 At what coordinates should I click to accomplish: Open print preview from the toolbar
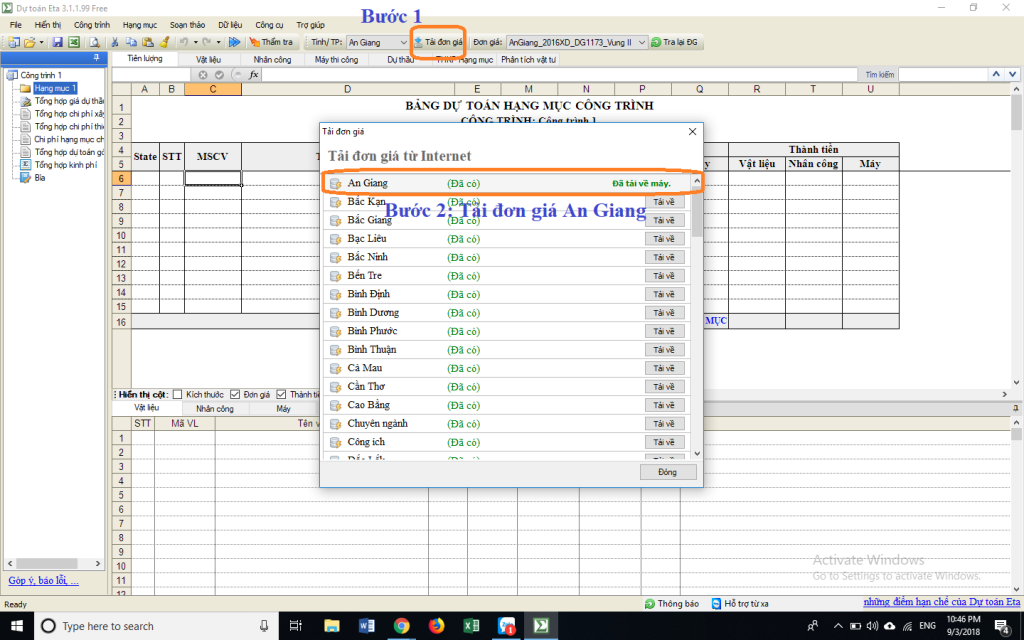(94, 42)
